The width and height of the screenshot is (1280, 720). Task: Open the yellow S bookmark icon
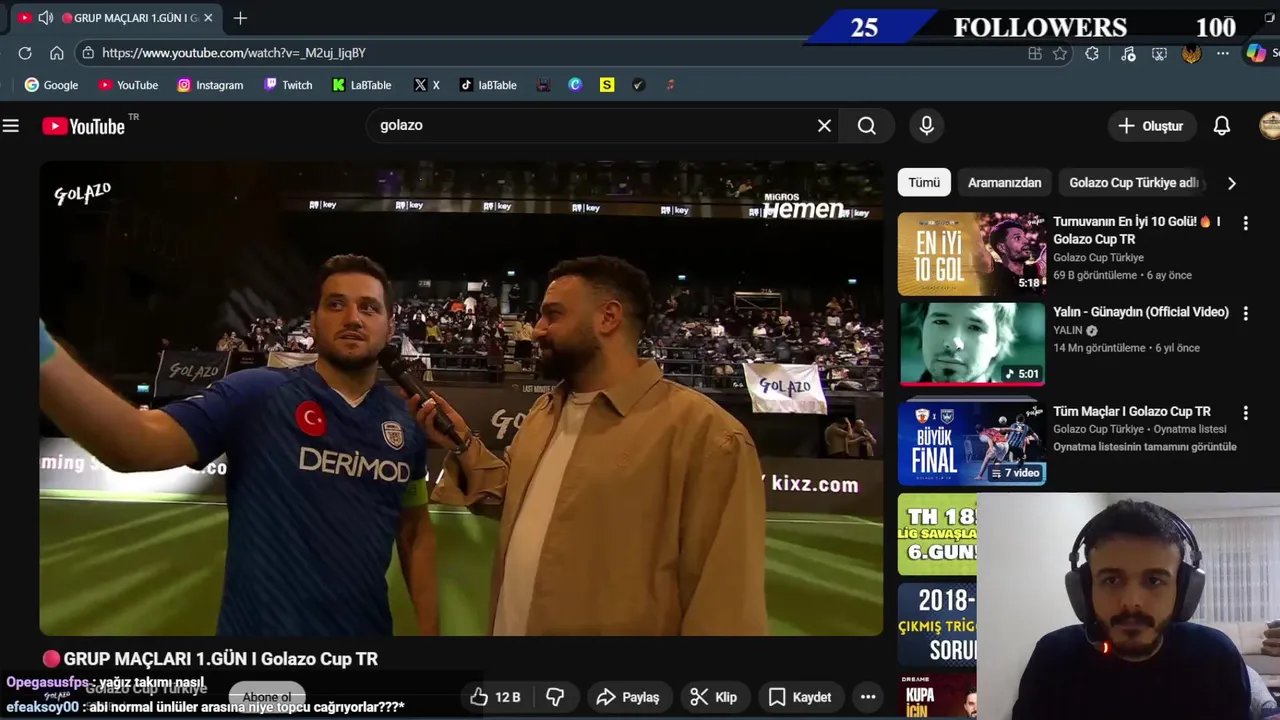tap(607, 85)
